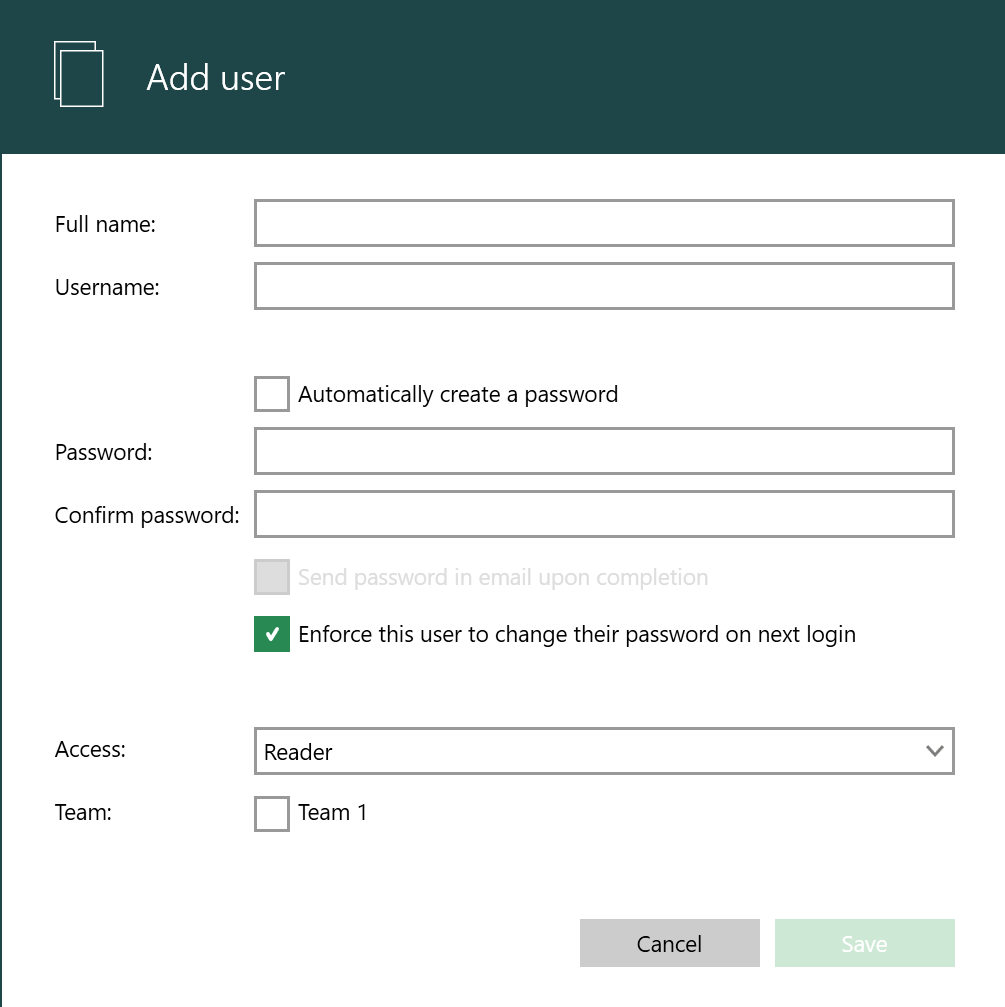The image size is (1005, 1007).
Task: Click into the Full name field
Action: pyautogui.click(x=604, y=223)
